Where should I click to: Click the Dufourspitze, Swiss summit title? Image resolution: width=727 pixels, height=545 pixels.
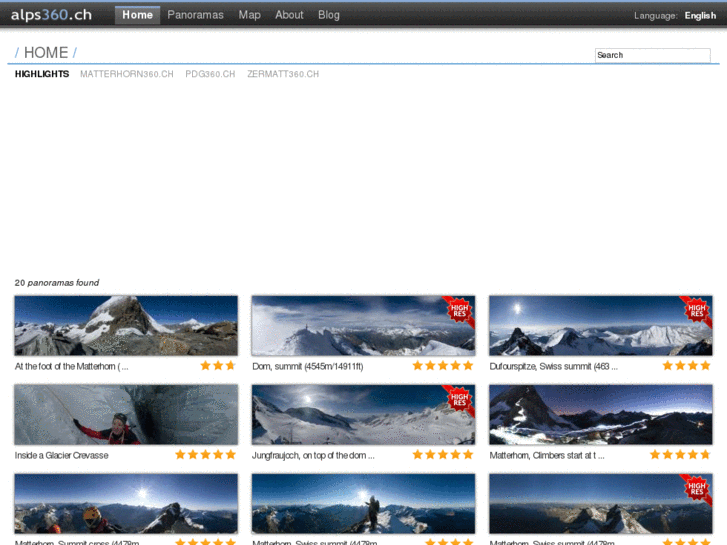(x=554, y=366)
